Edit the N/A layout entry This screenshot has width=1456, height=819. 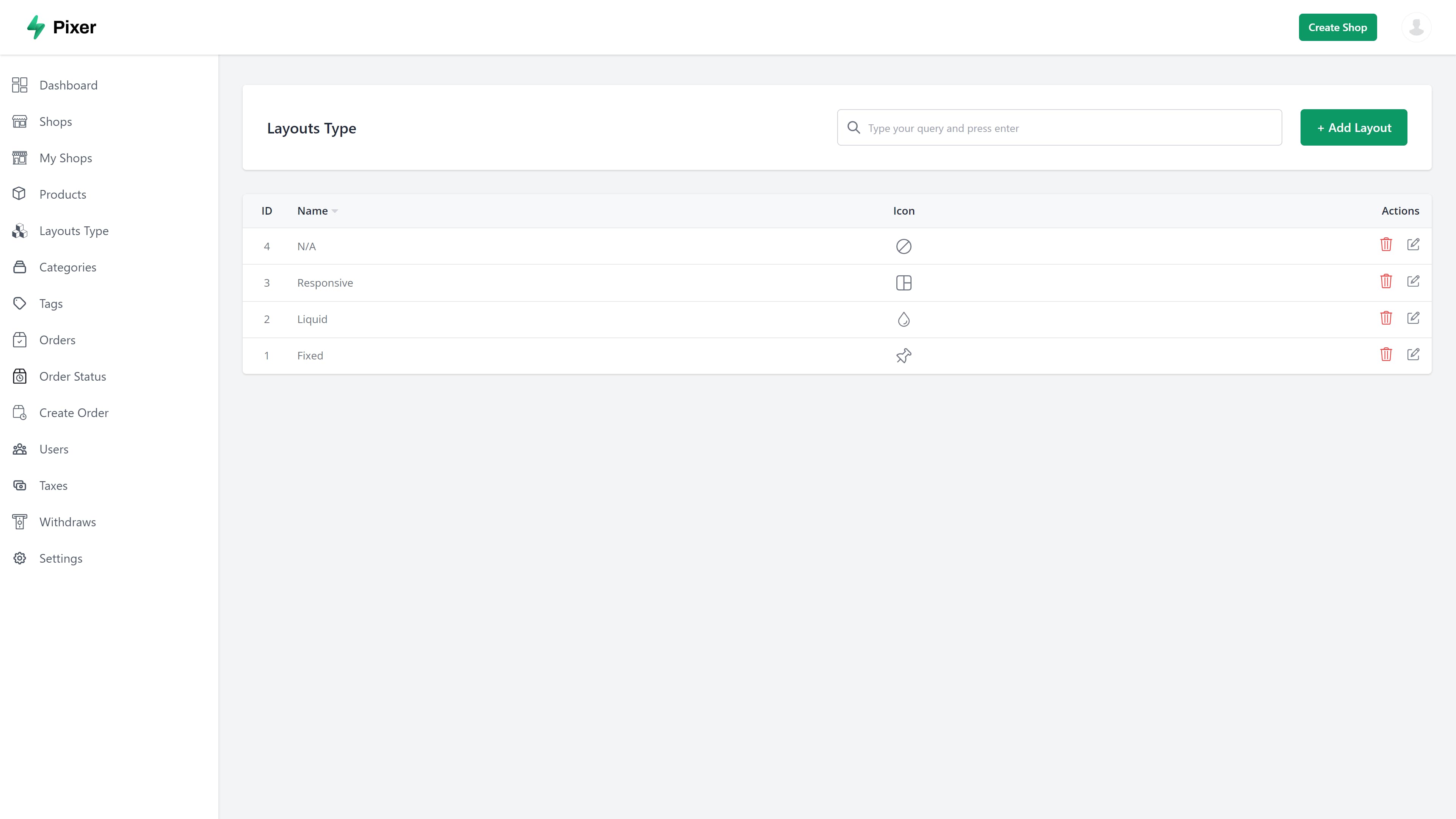(x=1414, y=244)
